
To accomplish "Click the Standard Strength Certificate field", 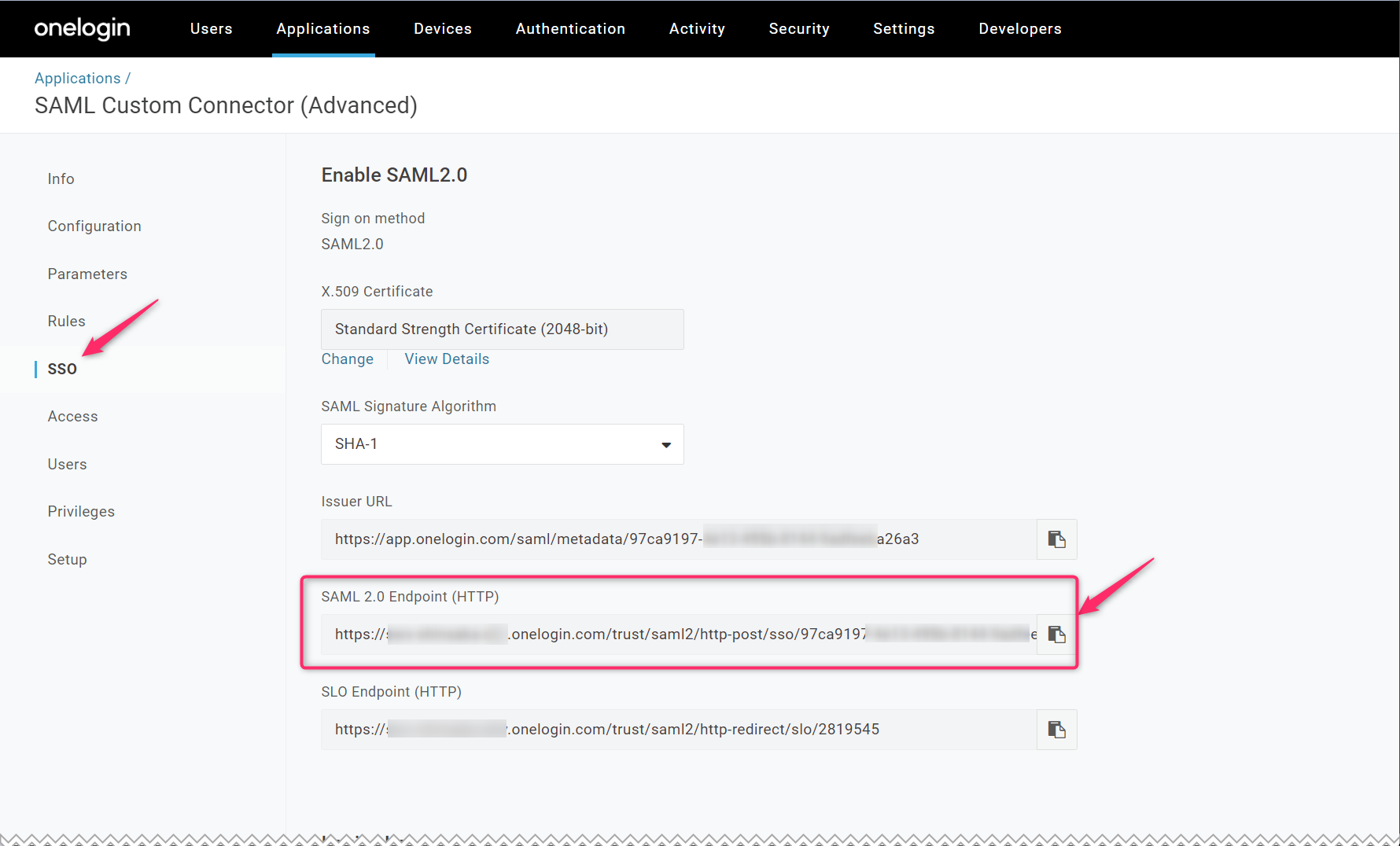I will coord(502,329).
